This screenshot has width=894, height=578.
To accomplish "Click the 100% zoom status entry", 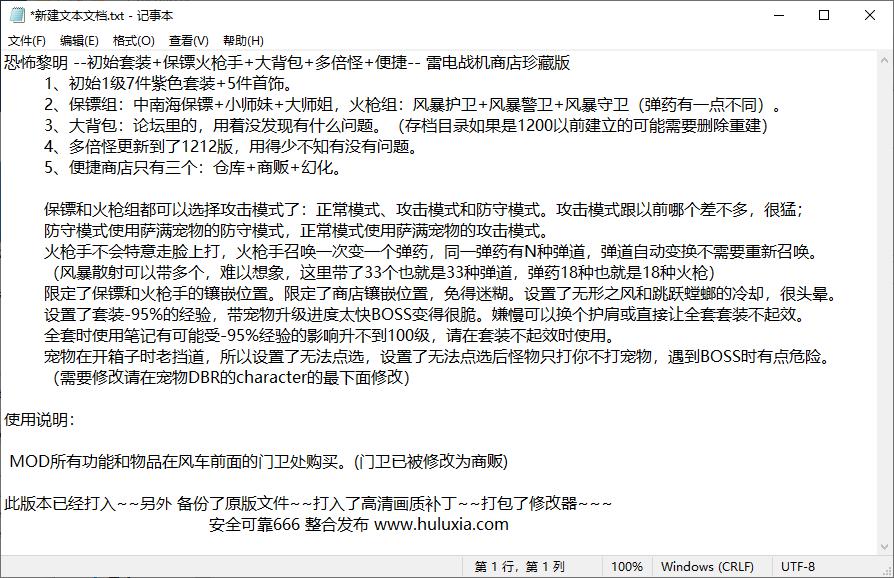I will [627, 567].
